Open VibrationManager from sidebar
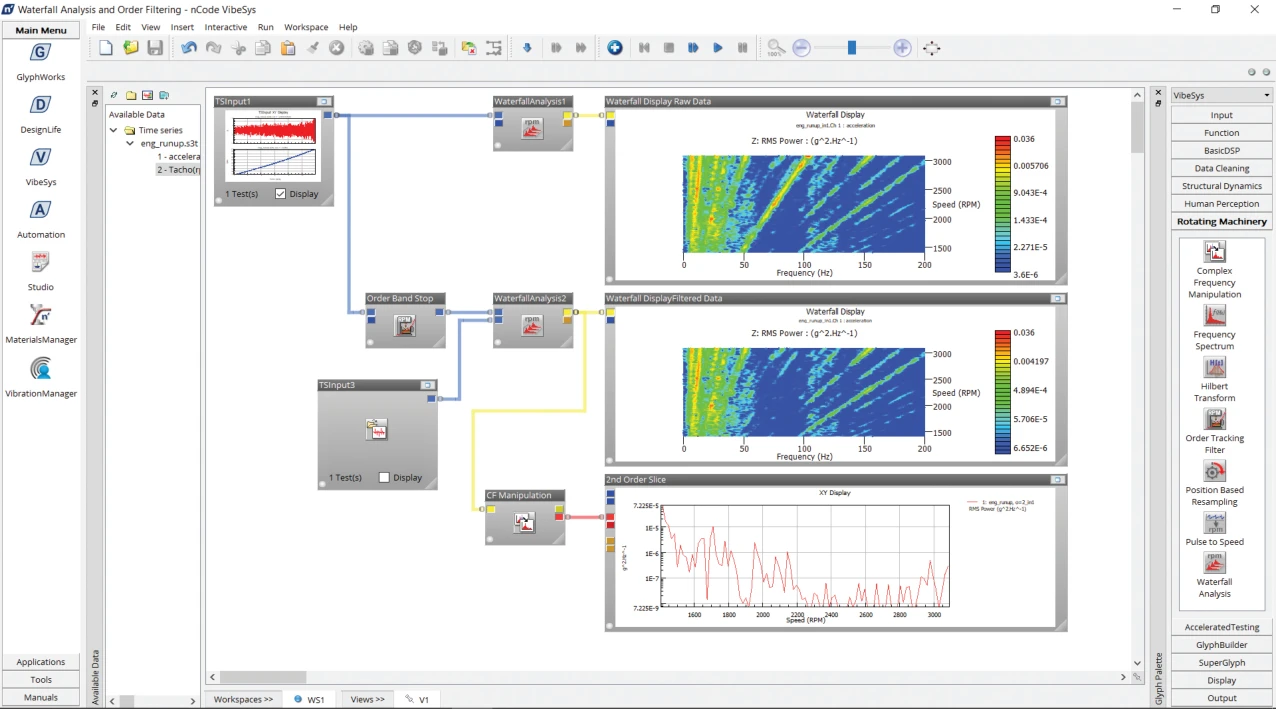This screenshot has height=709, width=1276. [x=41, y=369]
